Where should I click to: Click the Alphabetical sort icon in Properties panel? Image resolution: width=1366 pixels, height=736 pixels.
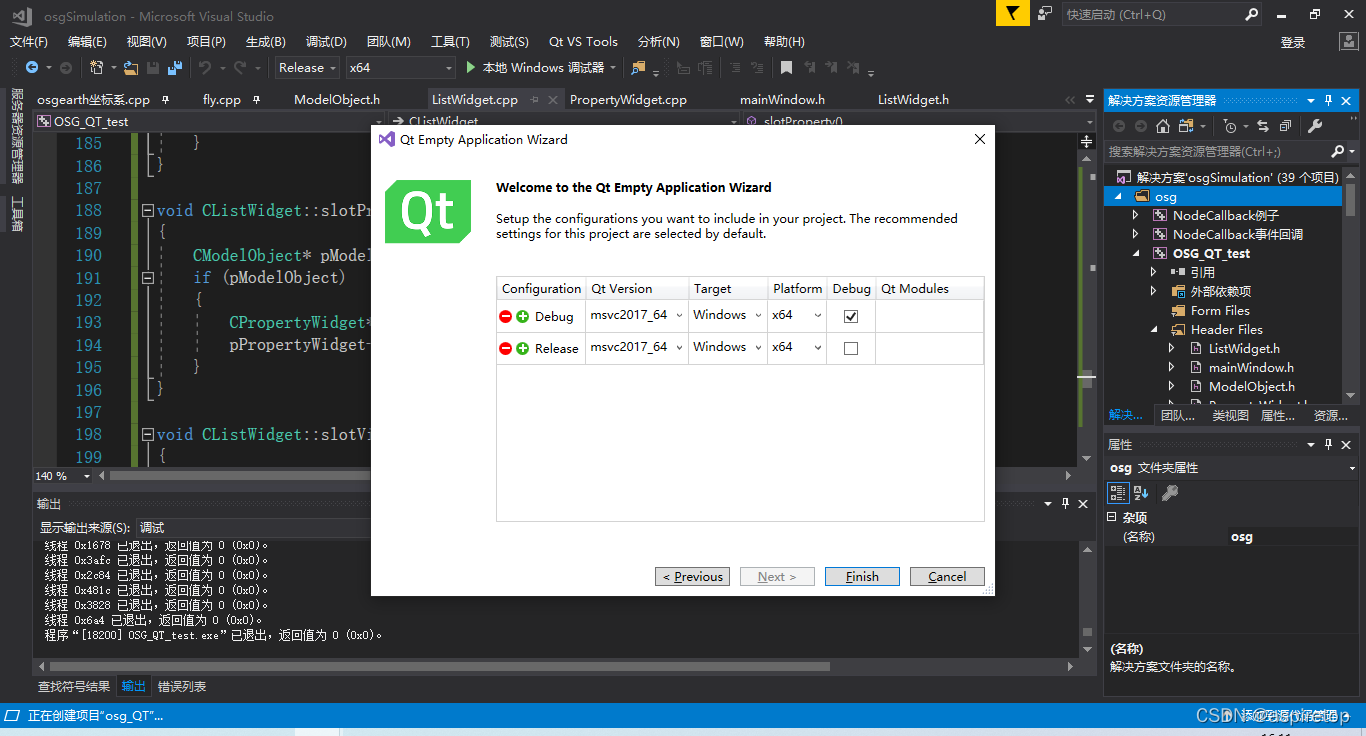(1141, 493)
